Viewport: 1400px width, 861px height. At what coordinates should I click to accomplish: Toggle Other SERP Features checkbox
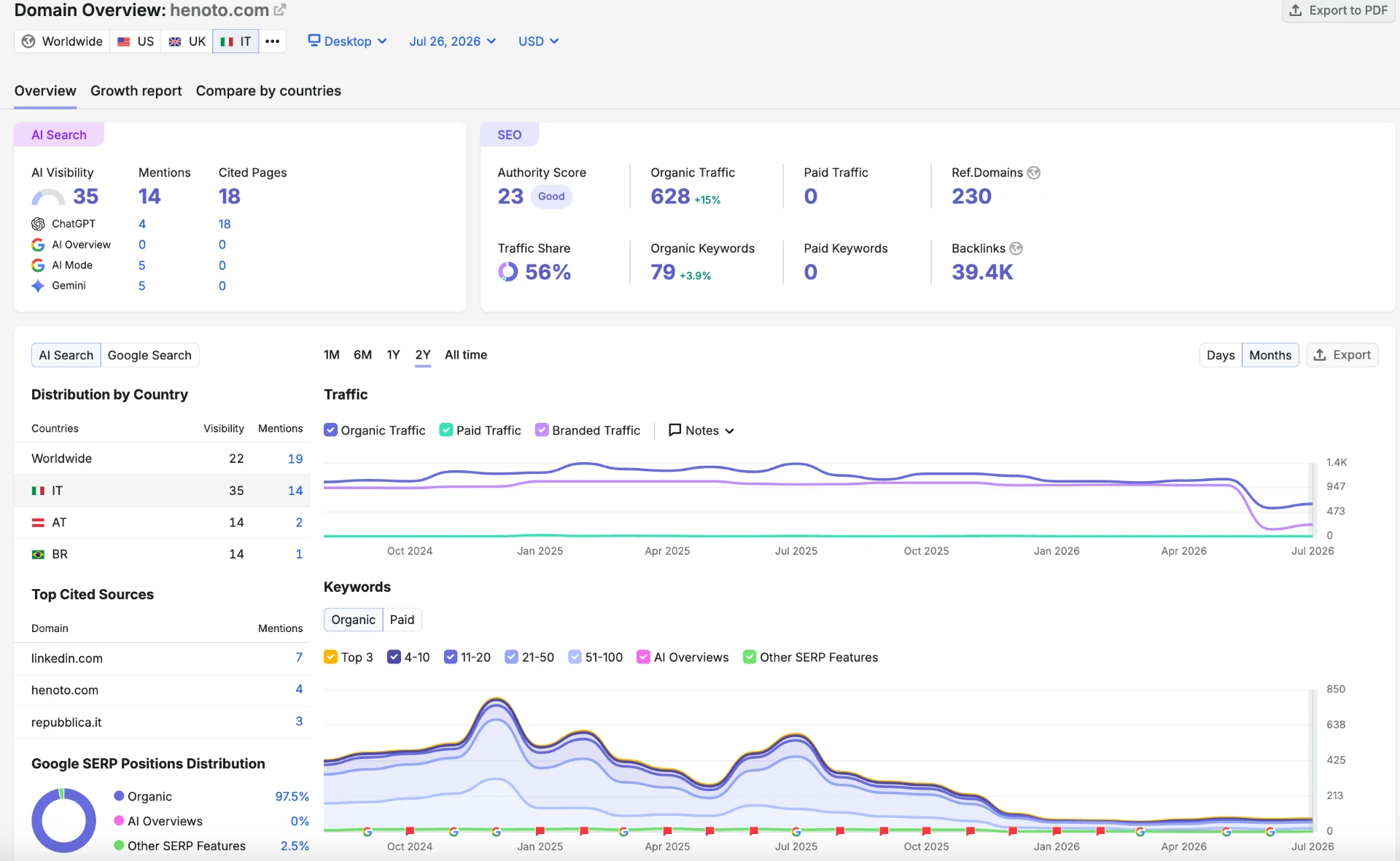point(750,657)
